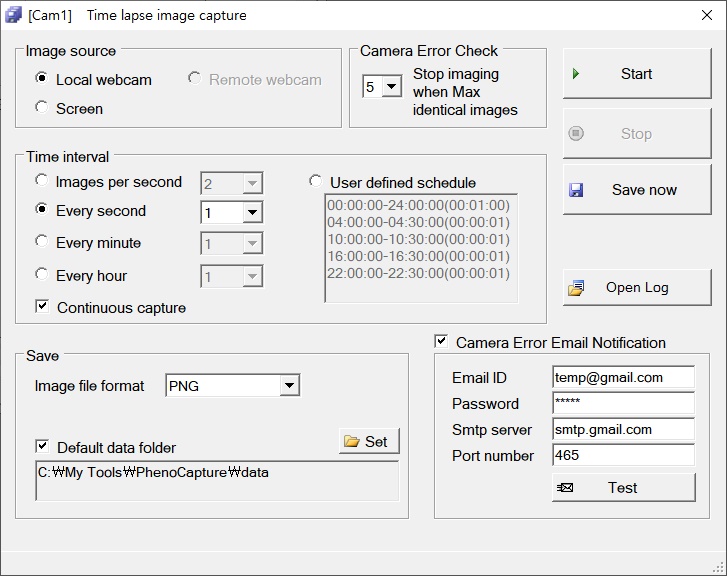Click the envelope icon on Test button
The image size is (727, 576).
click(566, 488)
